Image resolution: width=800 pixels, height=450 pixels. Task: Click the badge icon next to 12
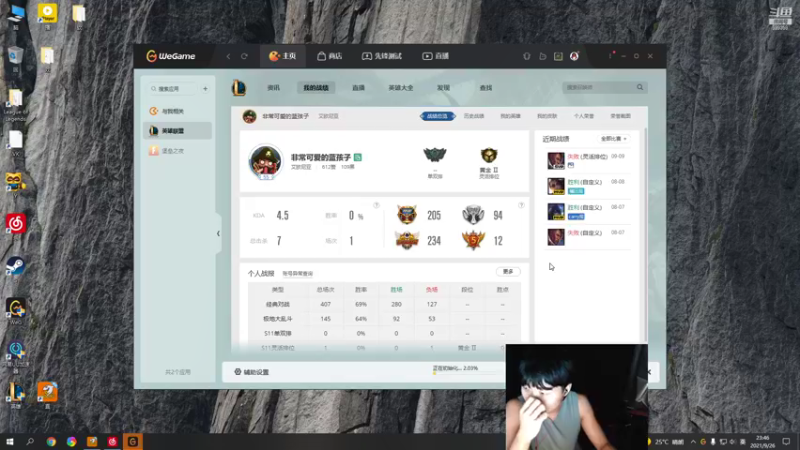point(473,240)
